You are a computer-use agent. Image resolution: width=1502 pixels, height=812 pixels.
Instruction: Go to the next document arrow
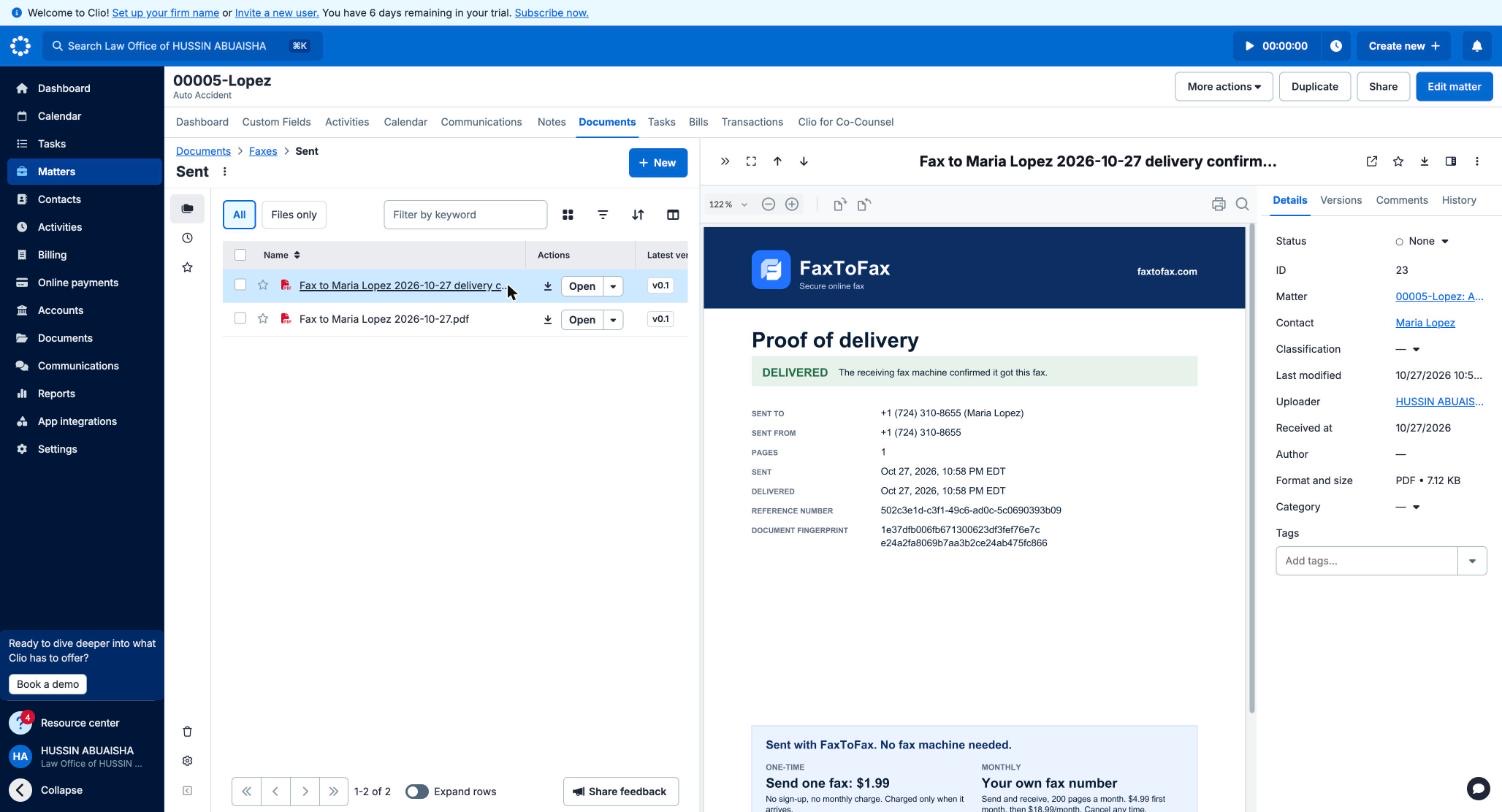(x=803, y=162)
